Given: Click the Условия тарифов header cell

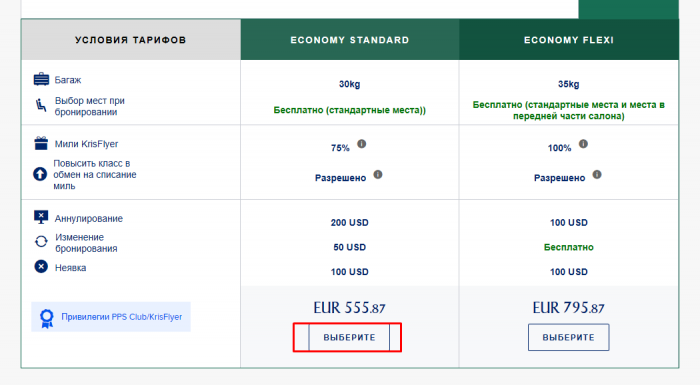Looking at the screenshot, I should [131, 40].
